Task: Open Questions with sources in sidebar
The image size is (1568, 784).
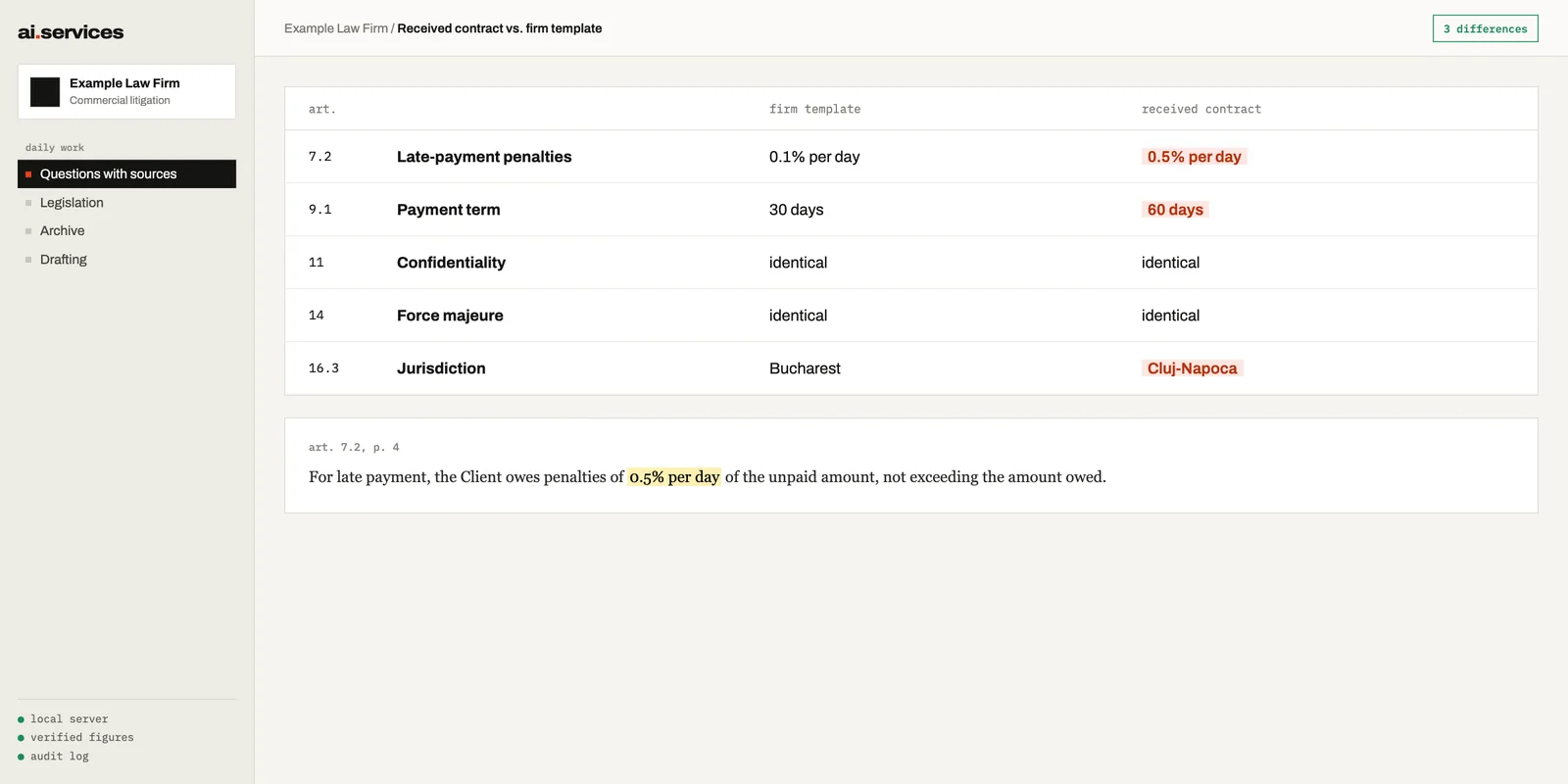Action: click(126, 173)
